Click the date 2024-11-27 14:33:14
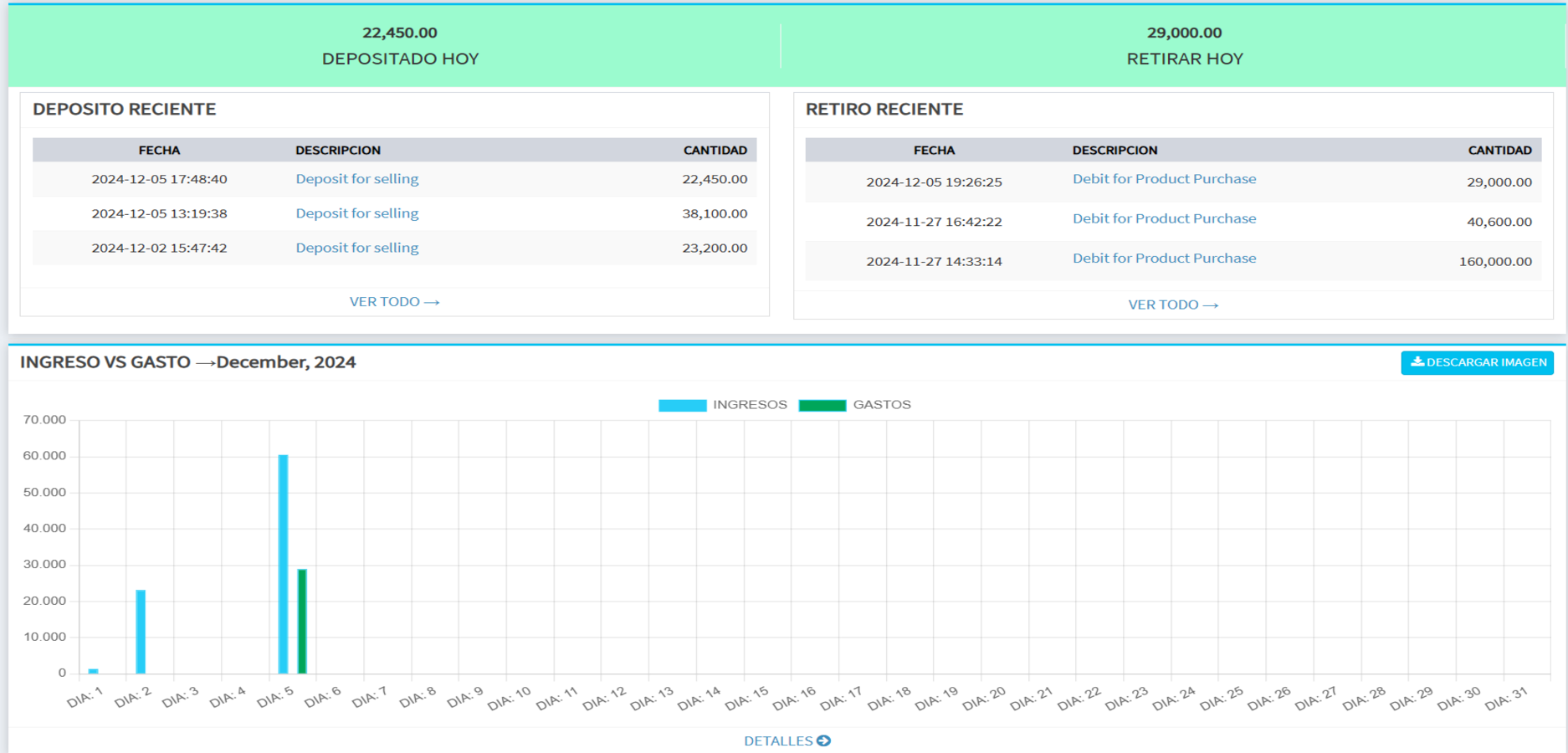 (934, 262)
